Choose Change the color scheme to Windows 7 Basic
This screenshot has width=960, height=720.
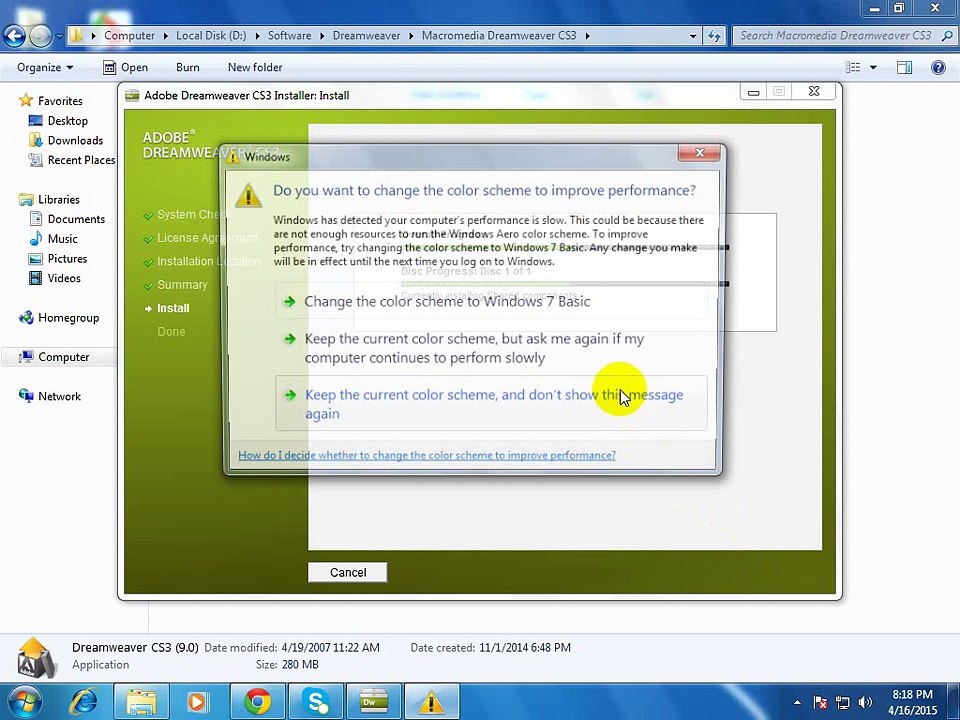(491, 301)
